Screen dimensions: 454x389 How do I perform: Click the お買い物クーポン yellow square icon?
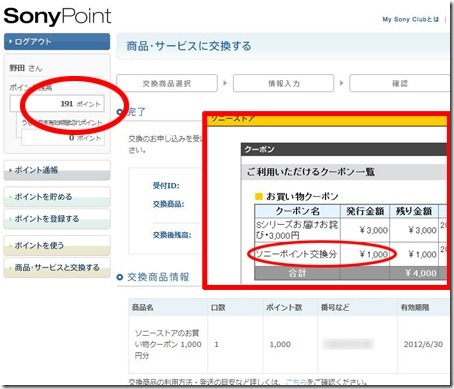click(259, 196)
